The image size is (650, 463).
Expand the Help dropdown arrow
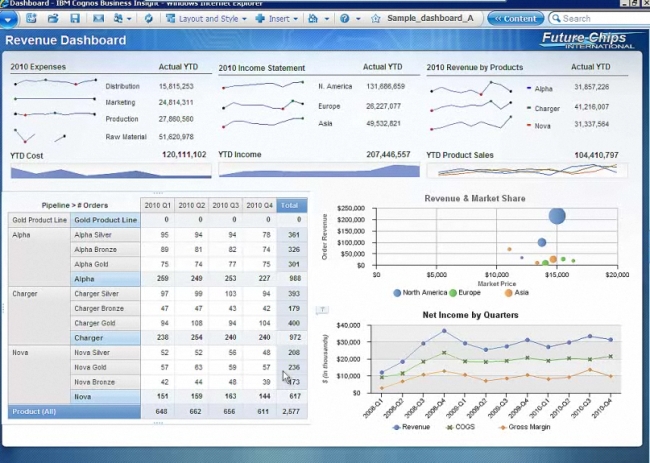[x=358, y=19]
